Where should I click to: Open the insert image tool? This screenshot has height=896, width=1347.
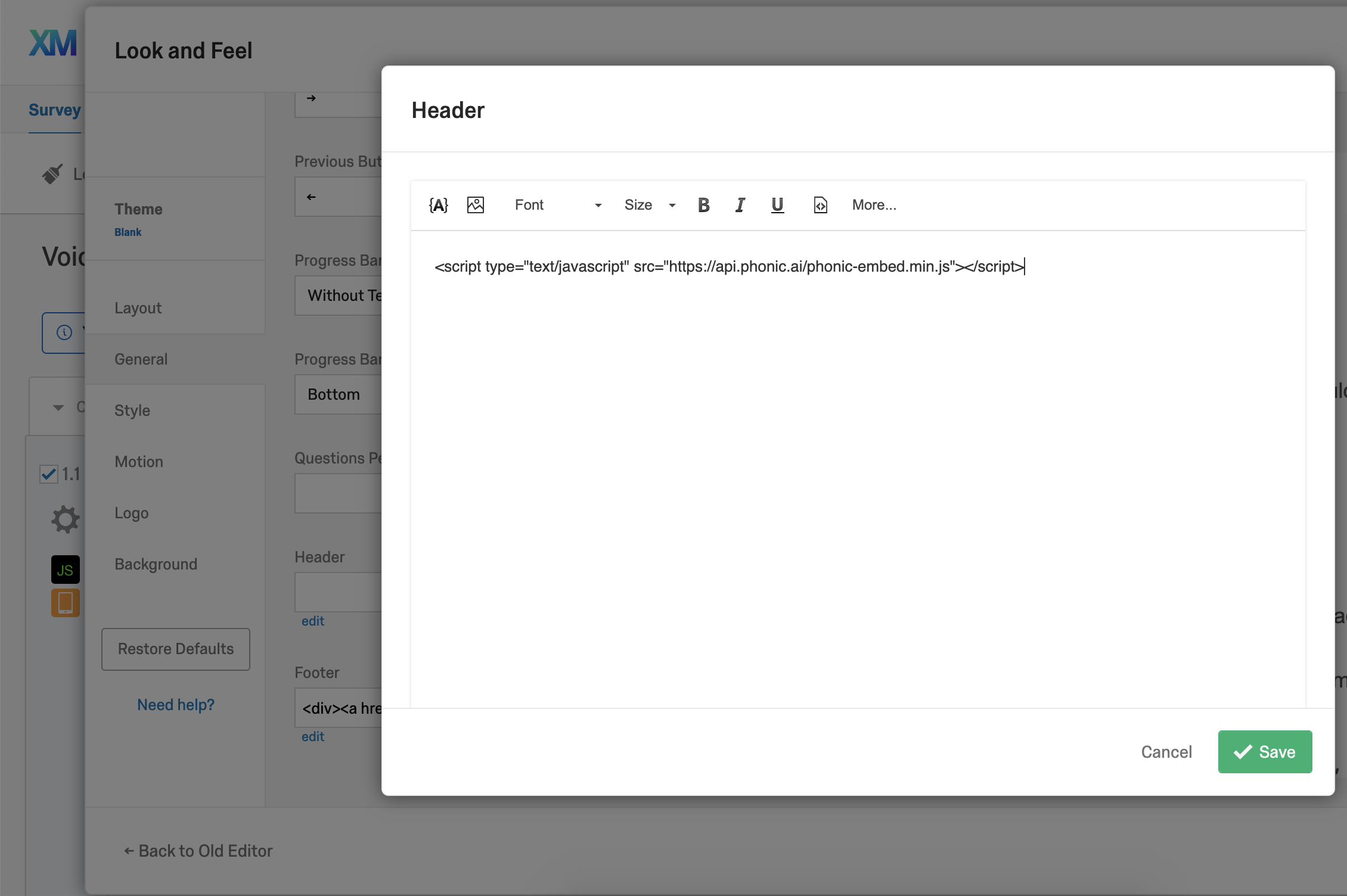(476, 204)
